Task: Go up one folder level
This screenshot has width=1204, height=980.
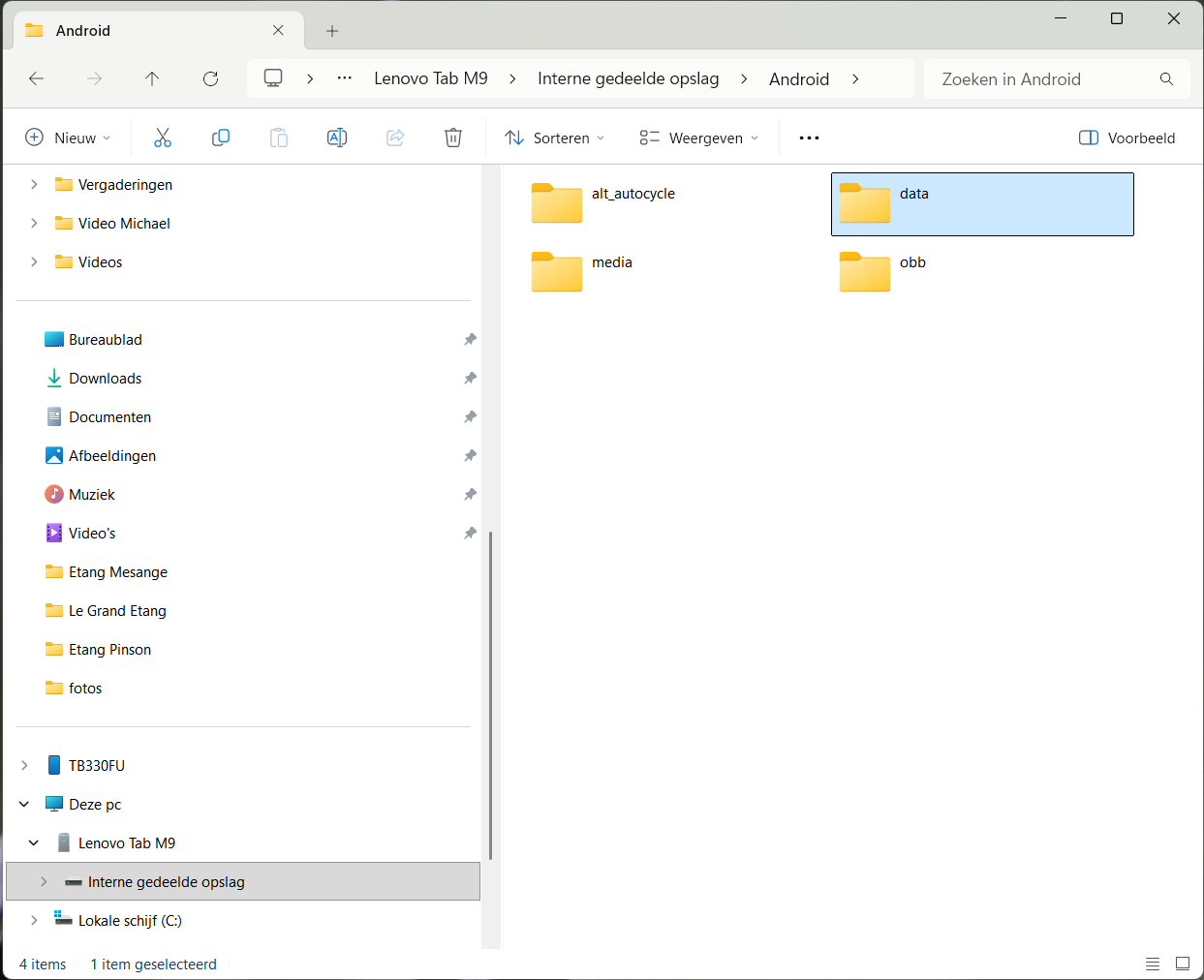Action: pyautogui.click(x=152, y=78)
